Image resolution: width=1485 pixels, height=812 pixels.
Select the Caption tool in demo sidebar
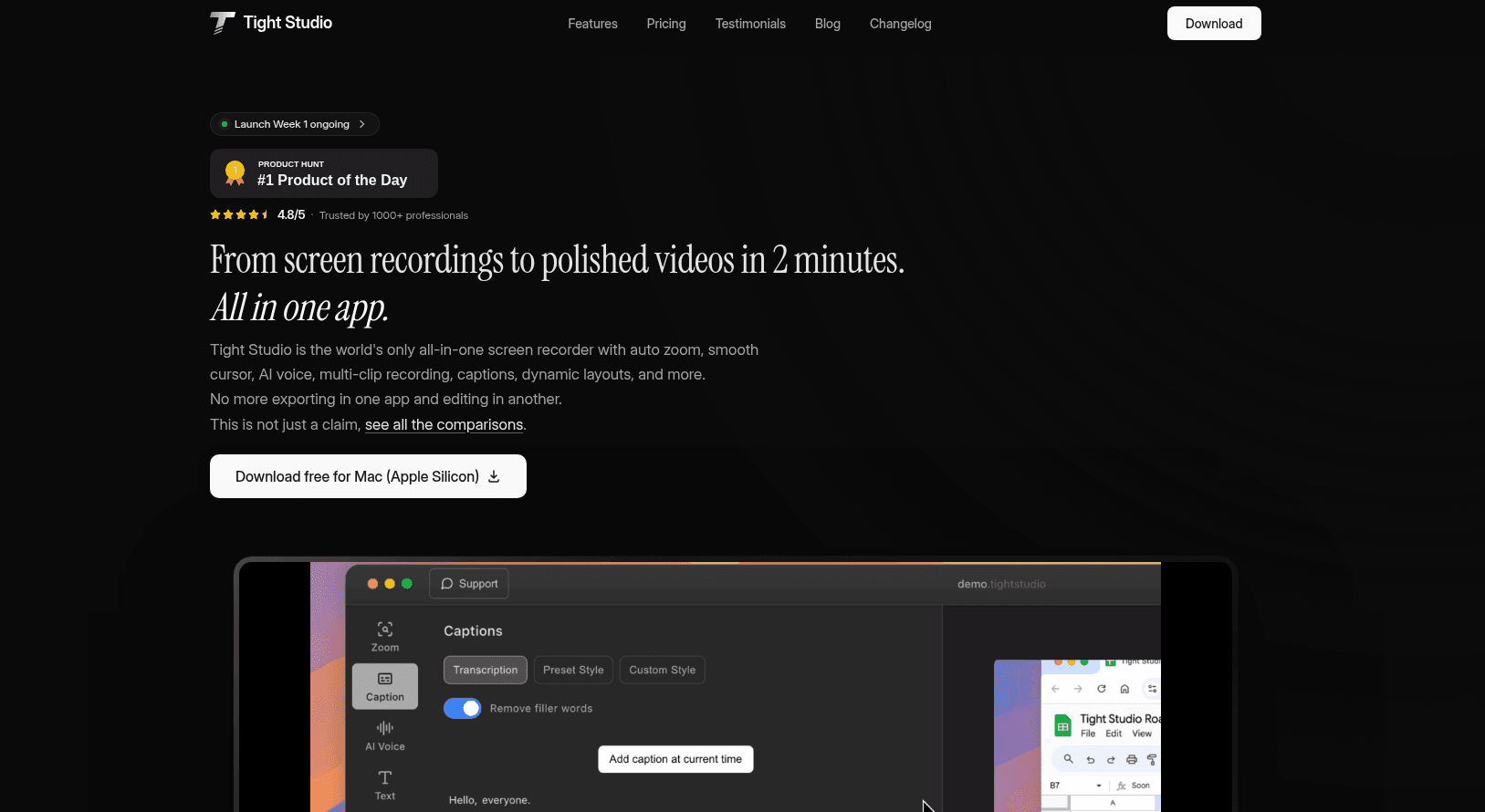(x=385, y=686)
